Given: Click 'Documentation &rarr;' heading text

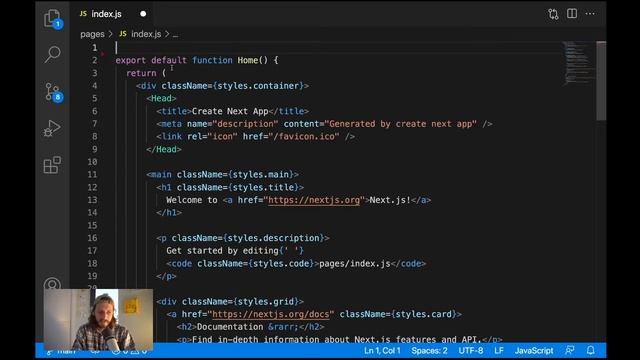Looking at the screenshot, I should (248, 327).
